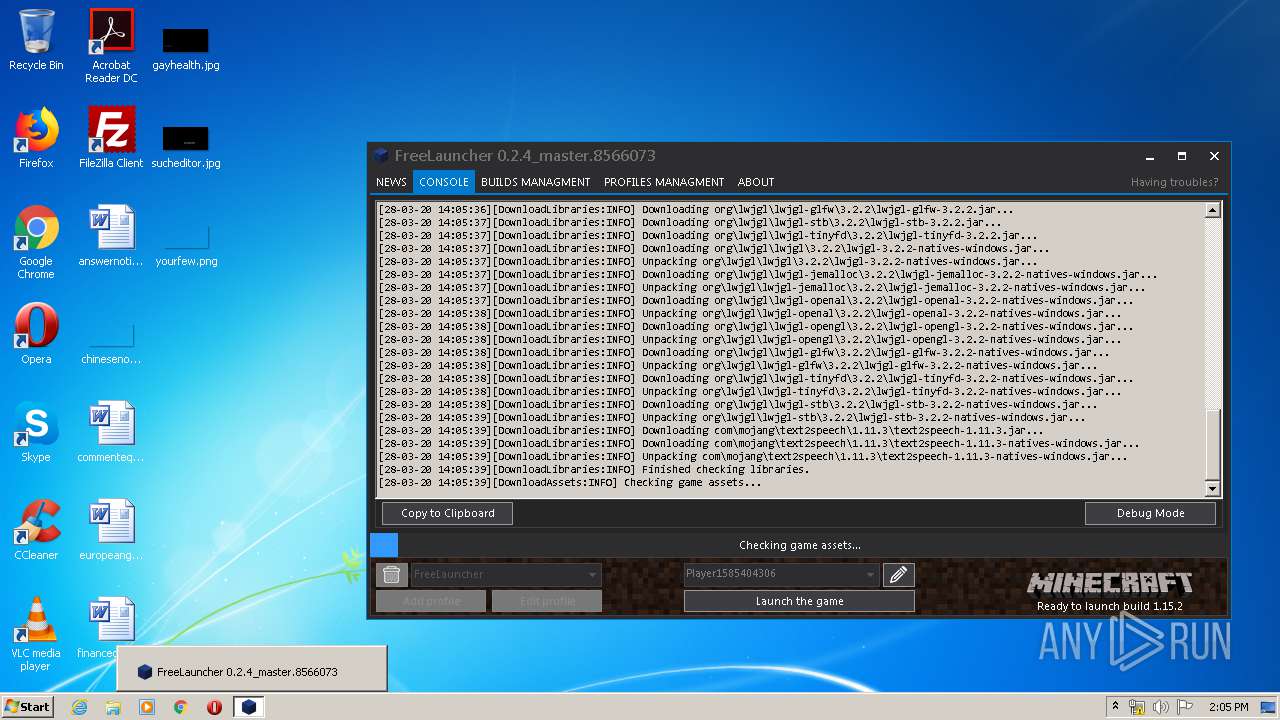Image resolution: width=1280 pixels, height=720 pixels.
Task: Click the Checking game assets progress bar
Action: point(799,545)
